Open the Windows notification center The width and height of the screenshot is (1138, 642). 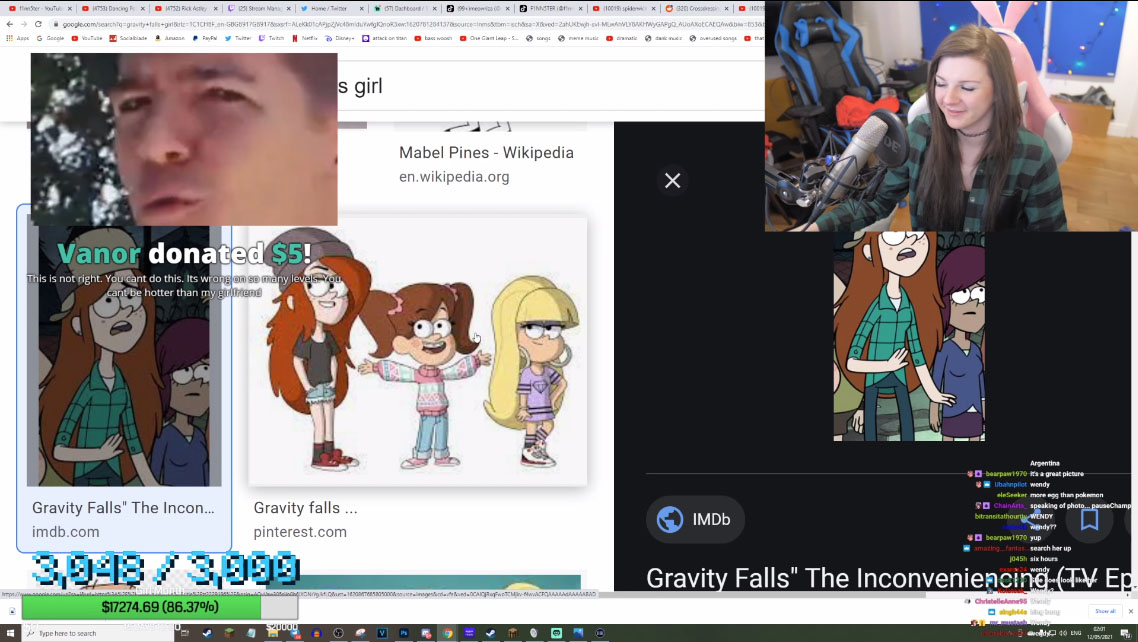pos(1126,633)
